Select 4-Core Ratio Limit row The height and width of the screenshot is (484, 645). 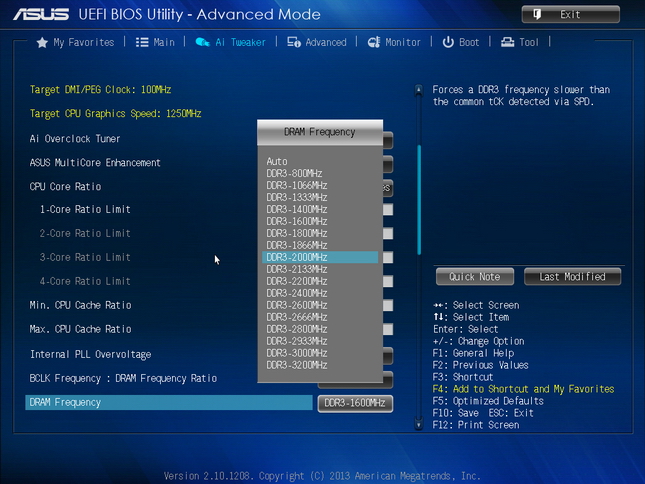85,281
